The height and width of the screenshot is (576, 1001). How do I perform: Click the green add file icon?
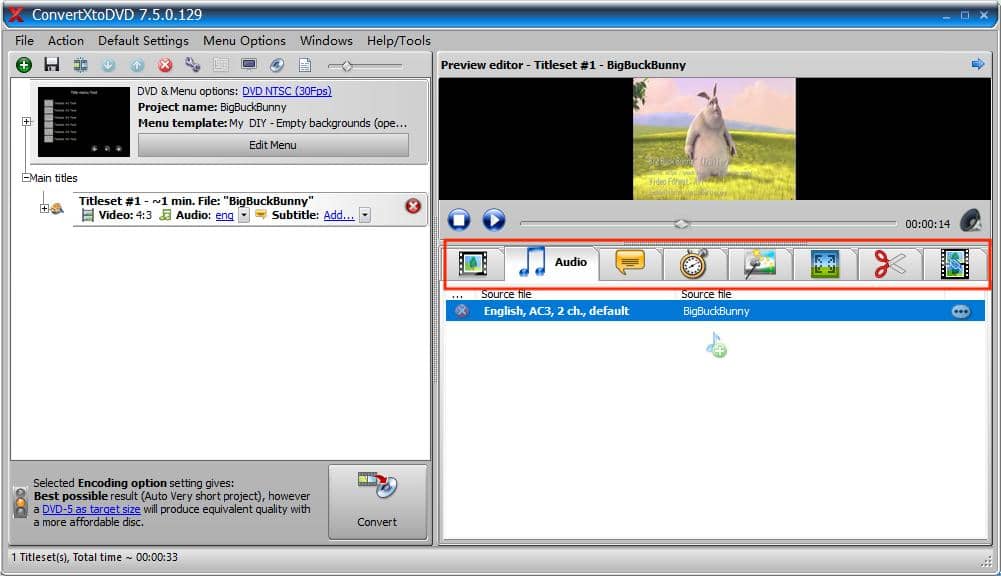[24, 65]
